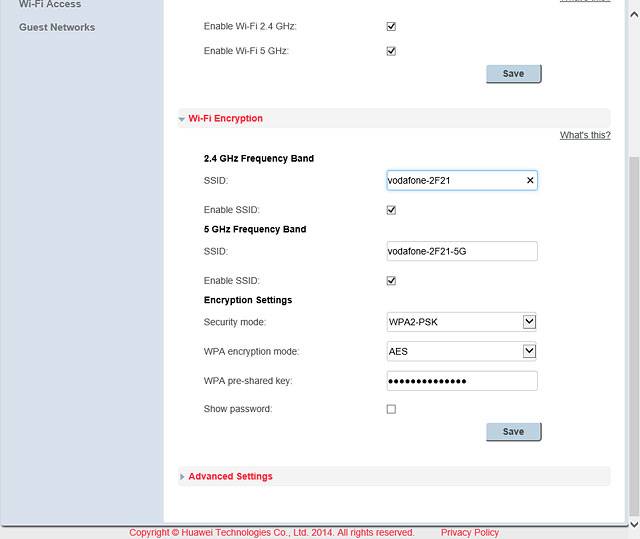This screenshot has height=539, width=640.
Task: Click the Huawei Technologies copyright text
Action: (x=272, y=532)
